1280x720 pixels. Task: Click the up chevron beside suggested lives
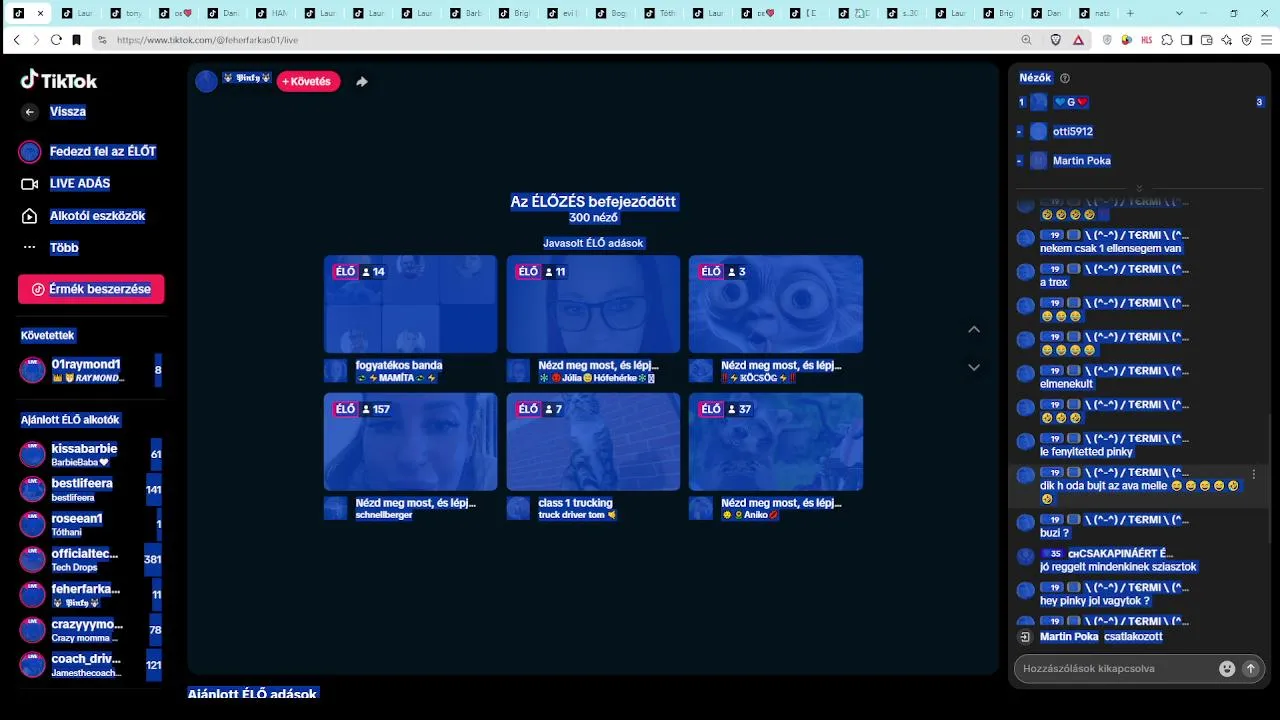[974, 330]
